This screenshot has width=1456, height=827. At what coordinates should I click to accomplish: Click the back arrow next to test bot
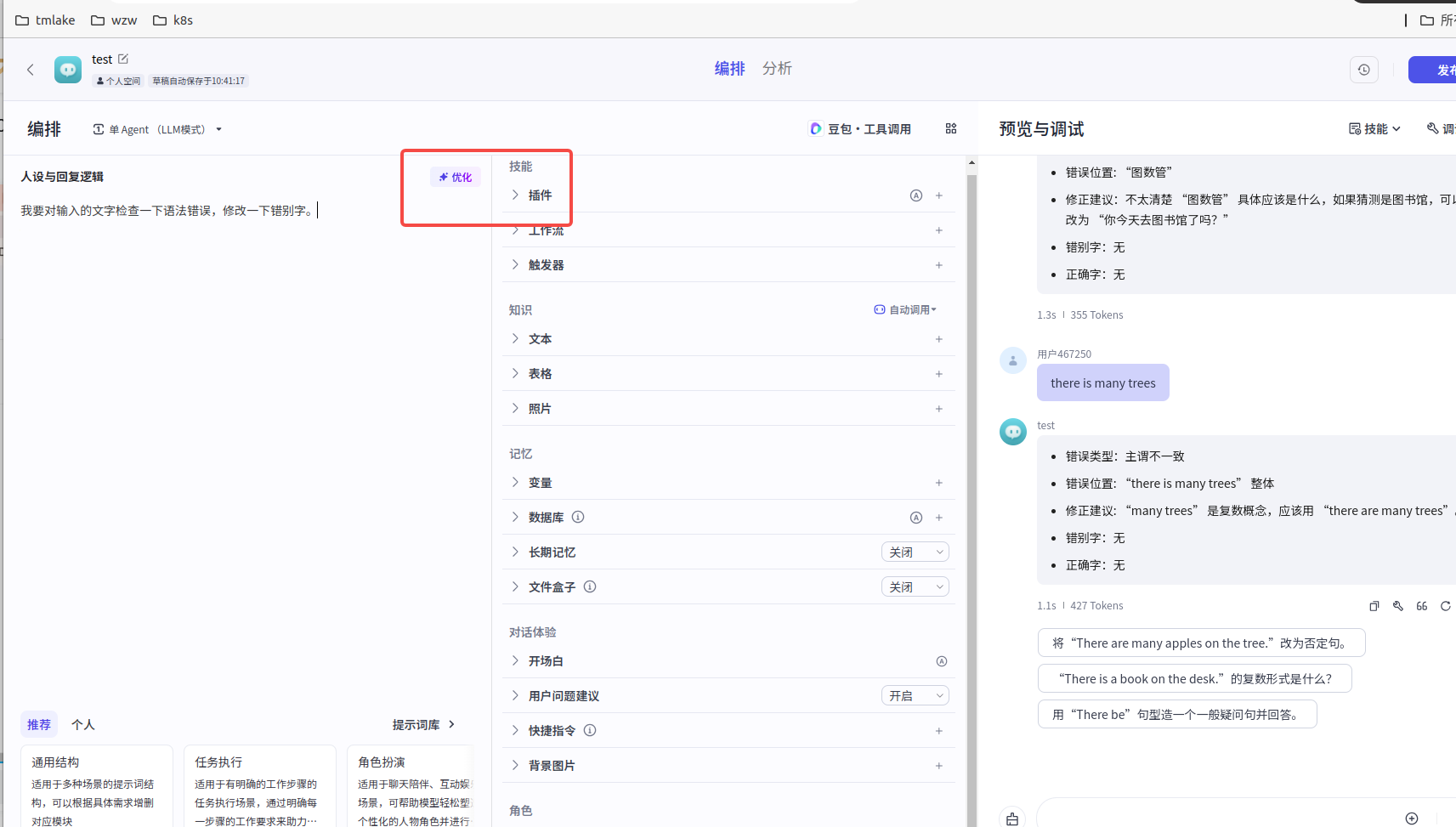[31, 70]
